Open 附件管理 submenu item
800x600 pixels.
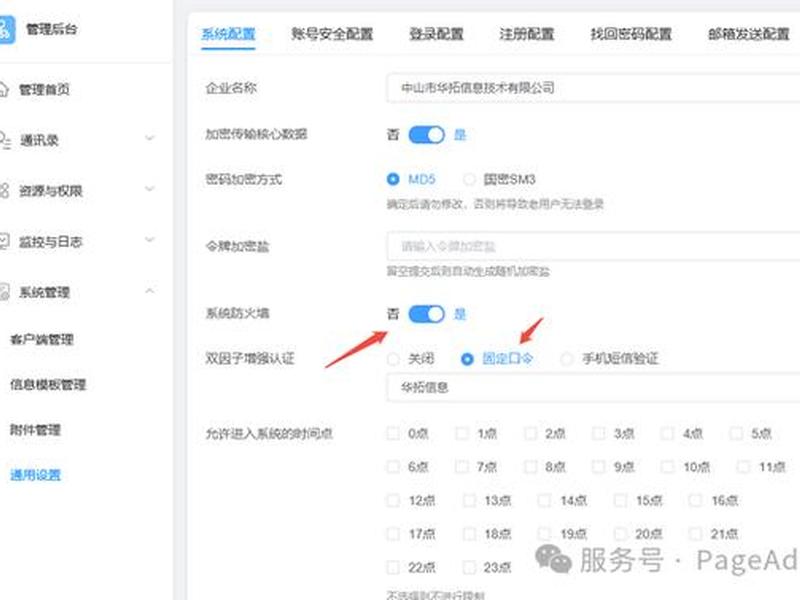(35, 430)
